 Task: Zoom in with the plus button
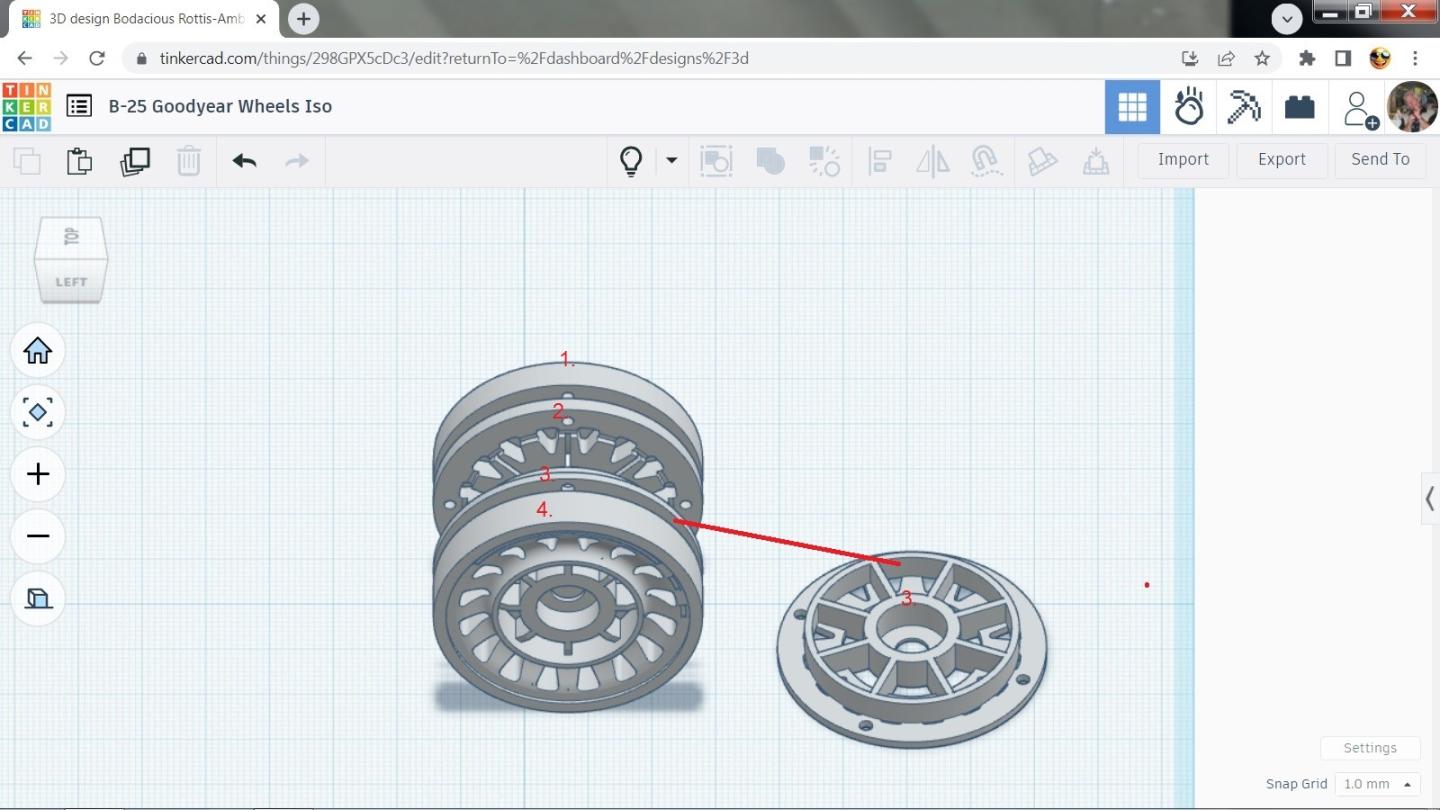38,474
